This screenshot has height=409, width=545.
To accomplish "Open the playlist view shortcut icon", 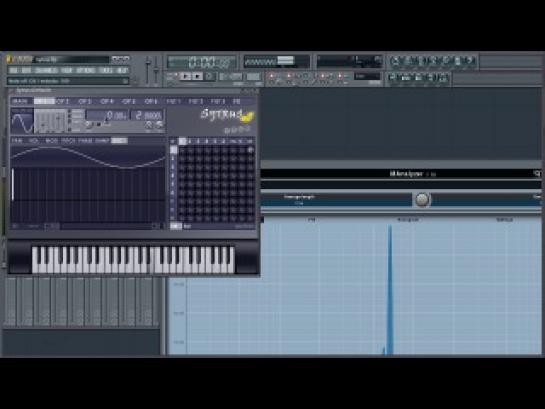I will coord(392,78).
